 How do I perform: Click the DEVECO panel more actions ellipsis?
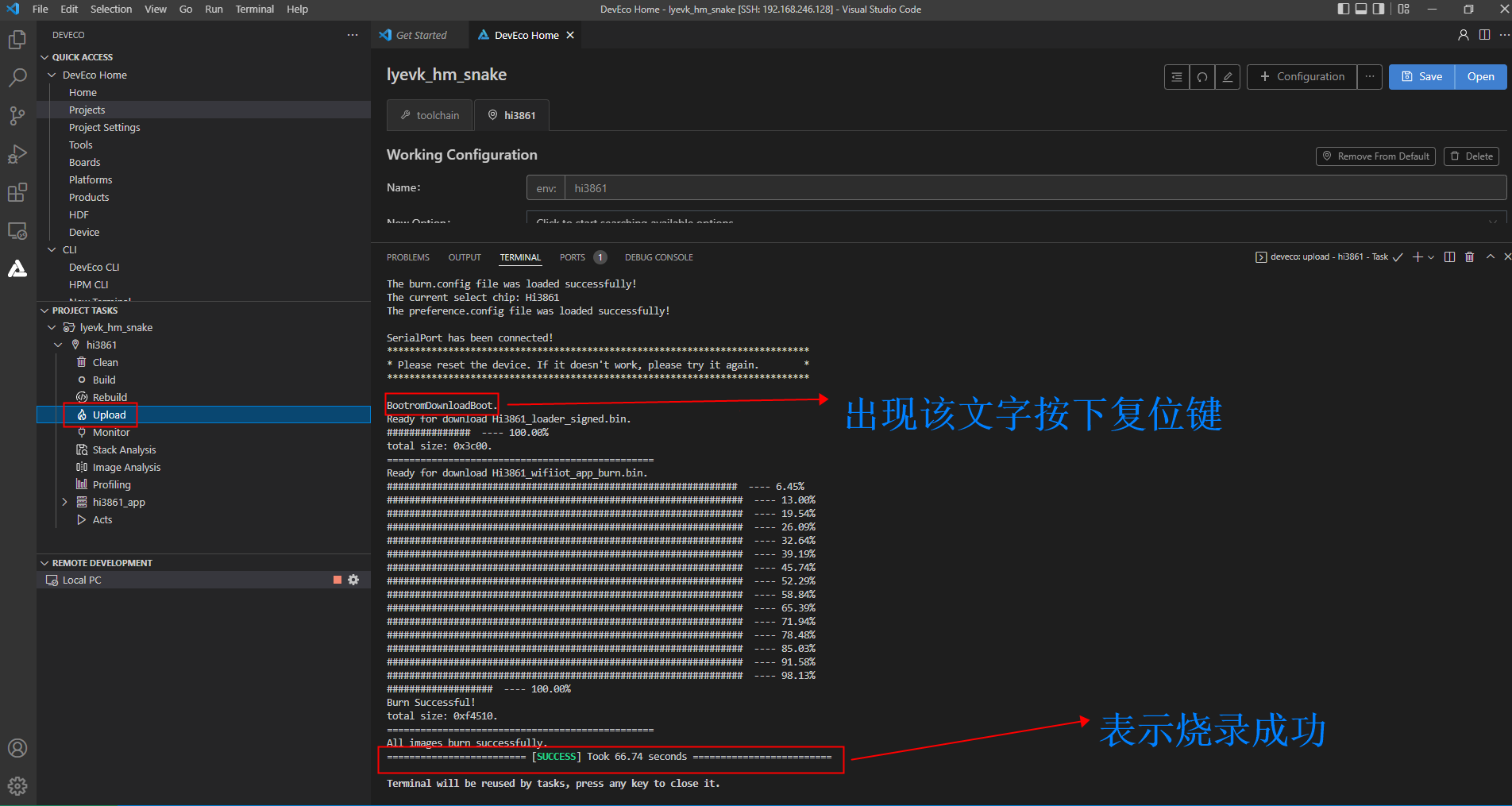point(353,35)
